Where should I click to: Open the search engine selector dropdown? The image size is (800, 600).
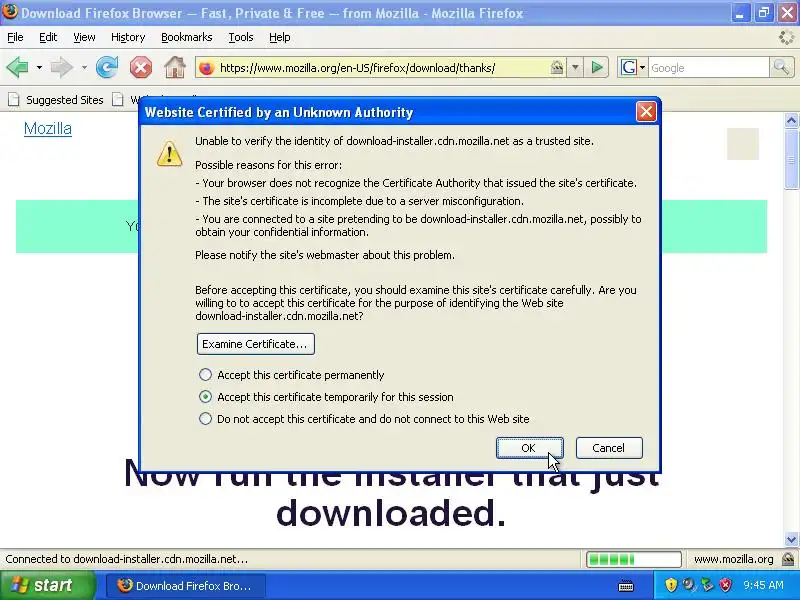click(x=642, y=67)
